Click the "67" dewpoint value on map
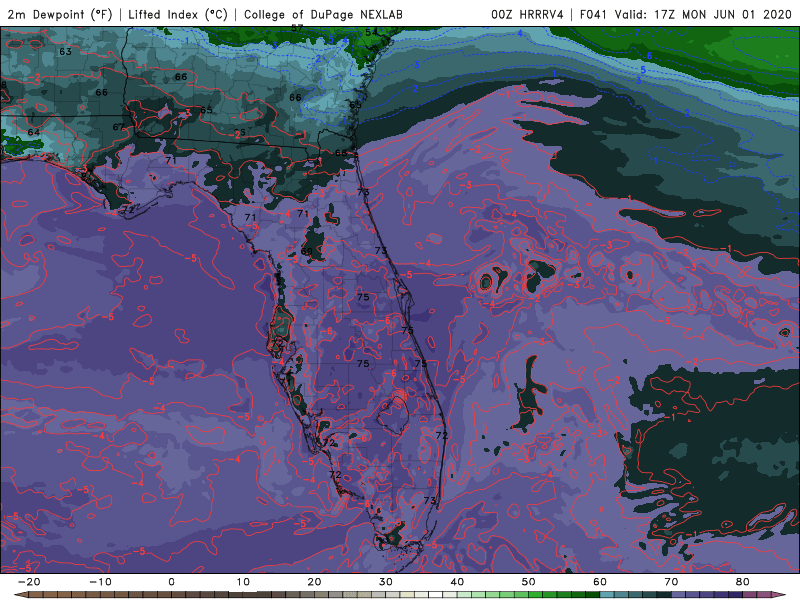 118,127
